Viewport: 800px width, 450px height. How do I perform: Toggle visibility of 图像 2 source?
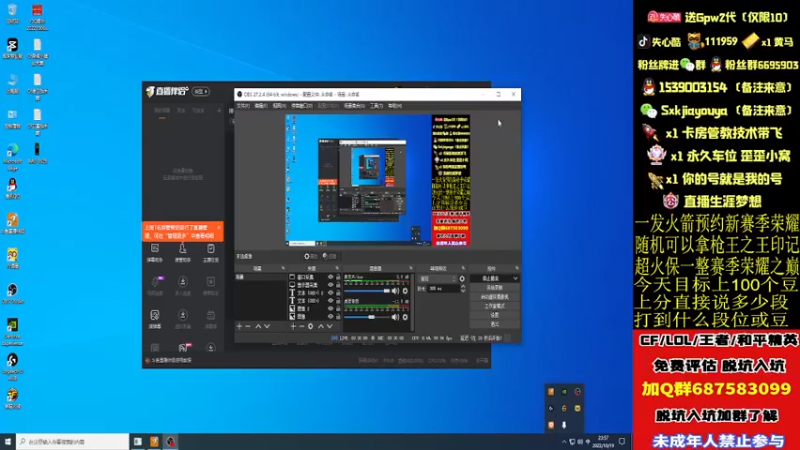pyautogui.click(x=330, y=309)
